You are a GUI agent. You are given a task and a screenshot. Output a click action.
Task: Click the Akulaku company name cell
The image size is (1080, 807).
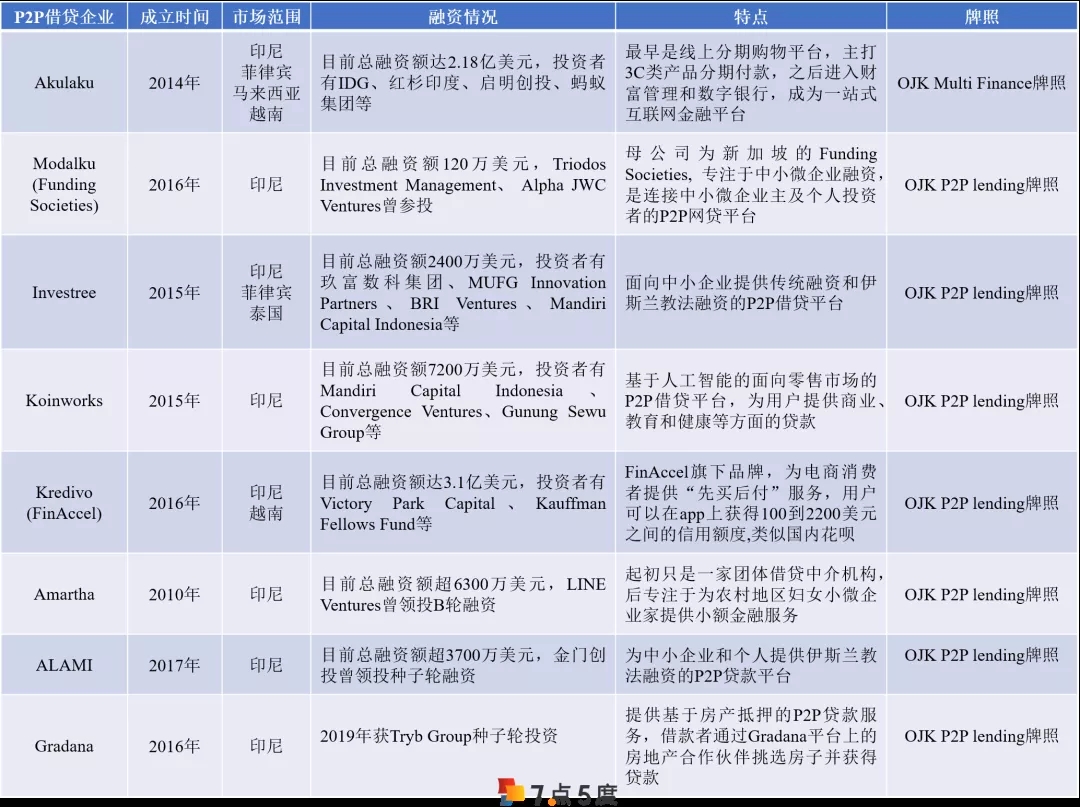pos(64,83)
